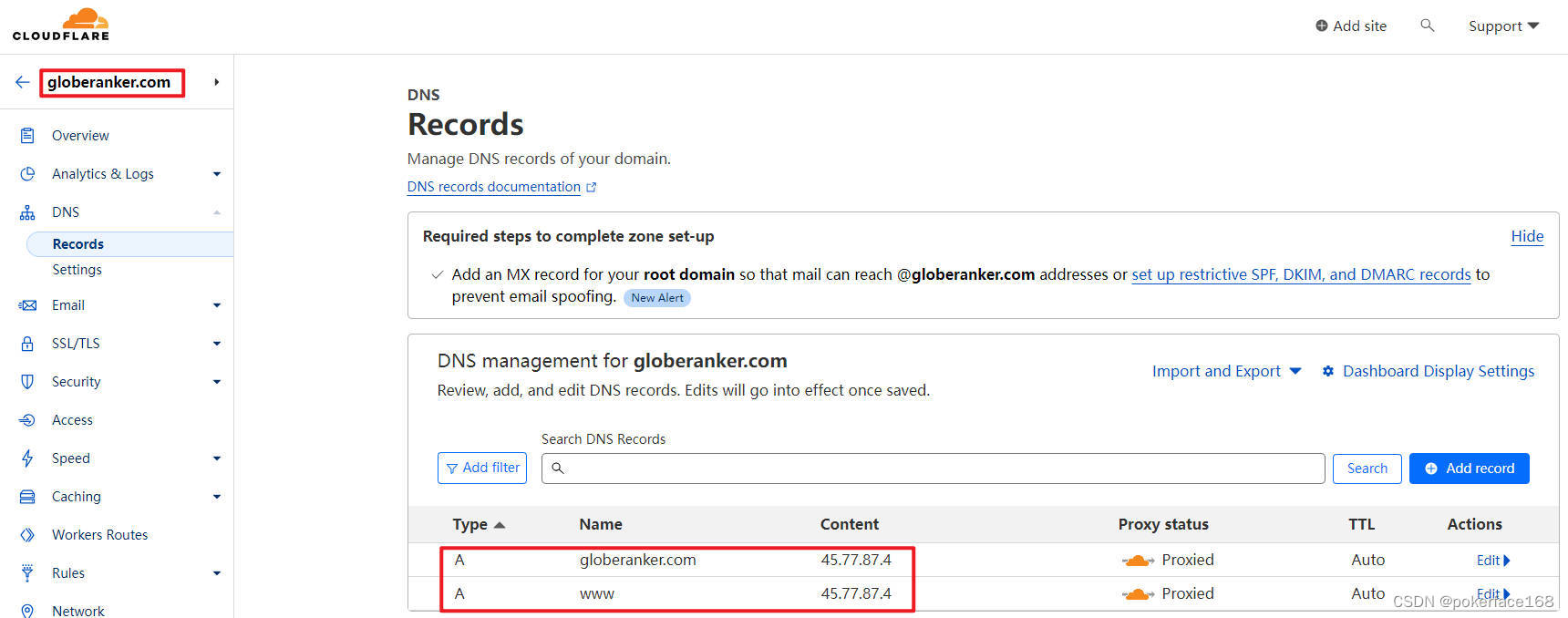Open the Access menu item
1568x618 pixels.
[72, 420]
